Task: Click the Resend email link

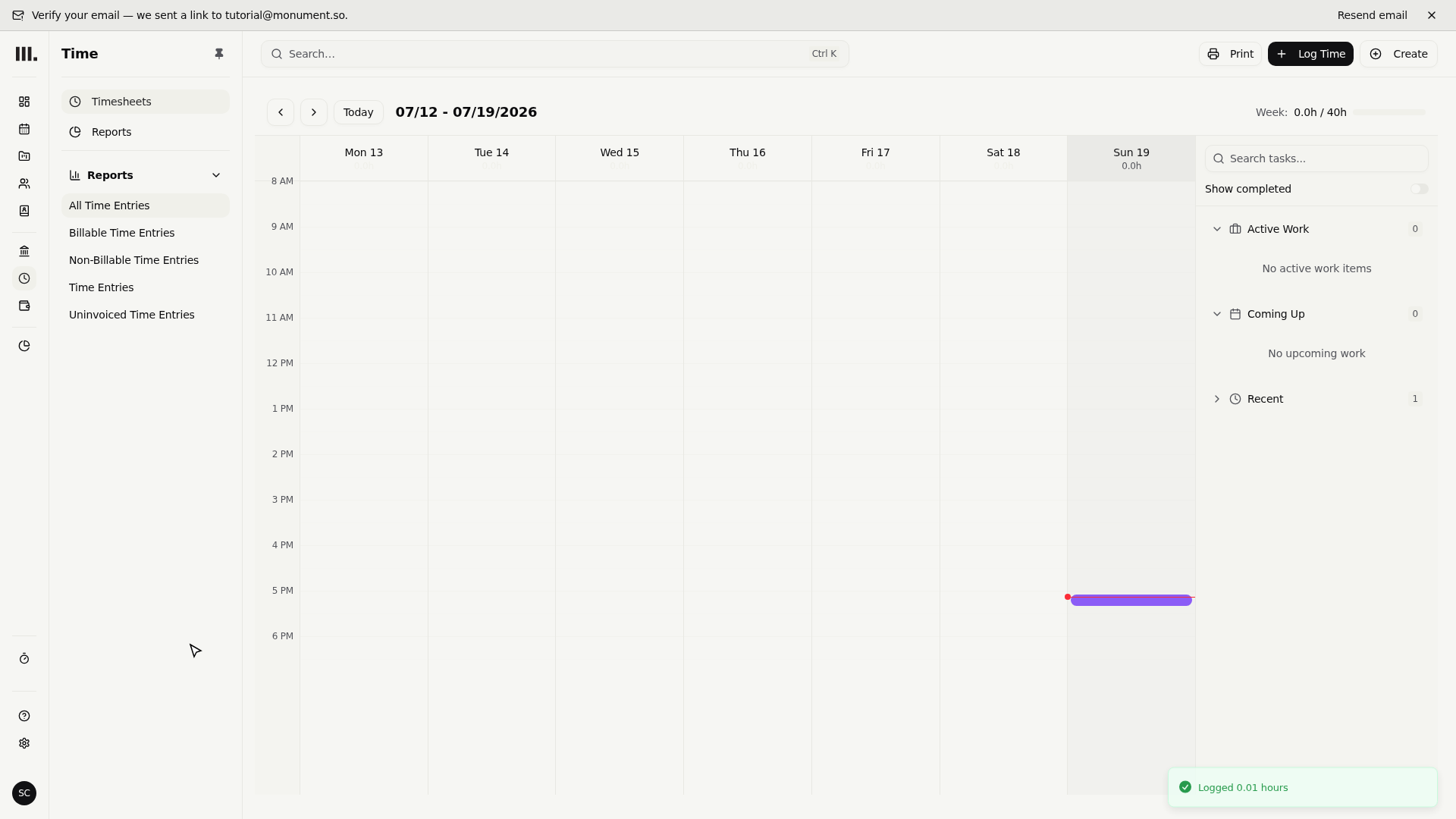Action: (1372, 15)
